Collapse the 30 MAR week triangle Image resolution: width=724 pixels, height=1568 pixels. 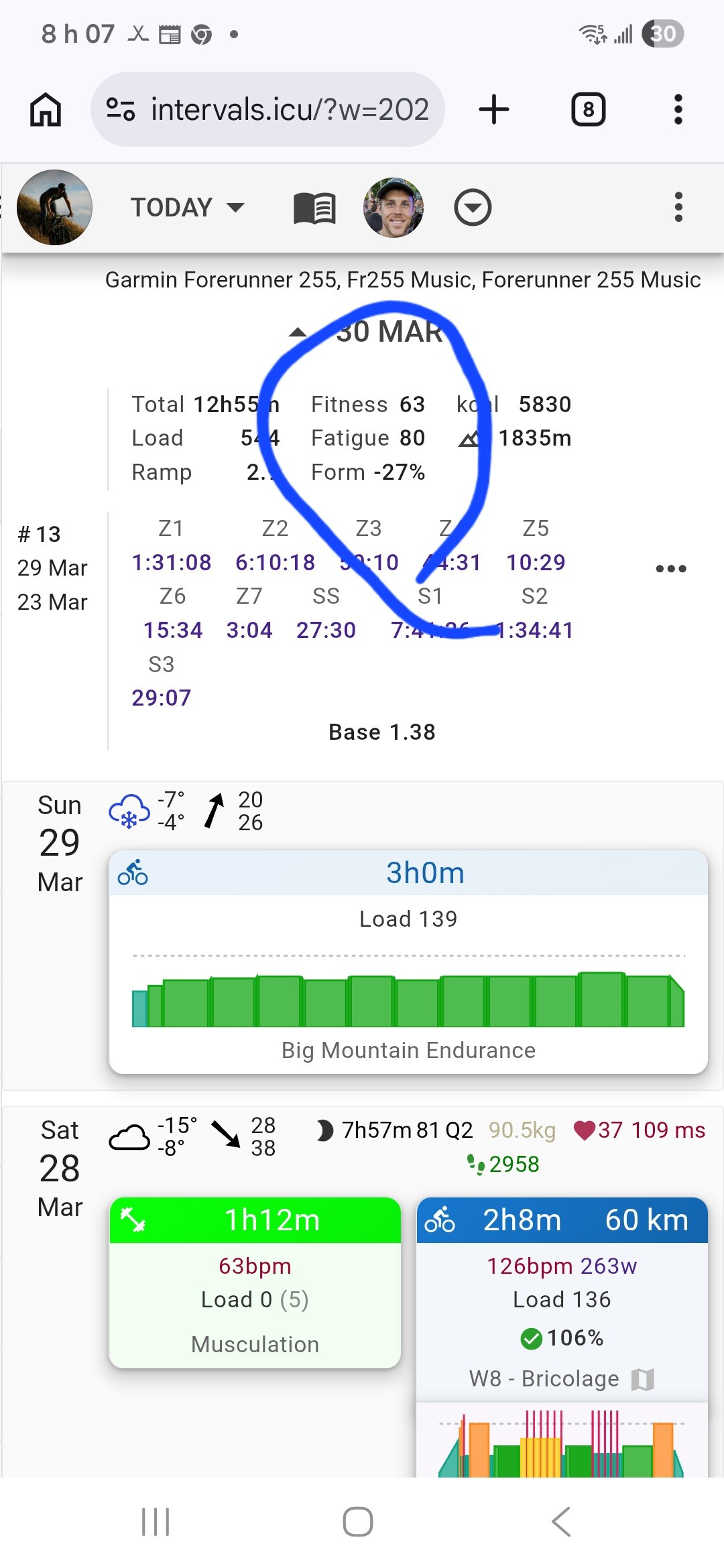click(x=298, y=332)
